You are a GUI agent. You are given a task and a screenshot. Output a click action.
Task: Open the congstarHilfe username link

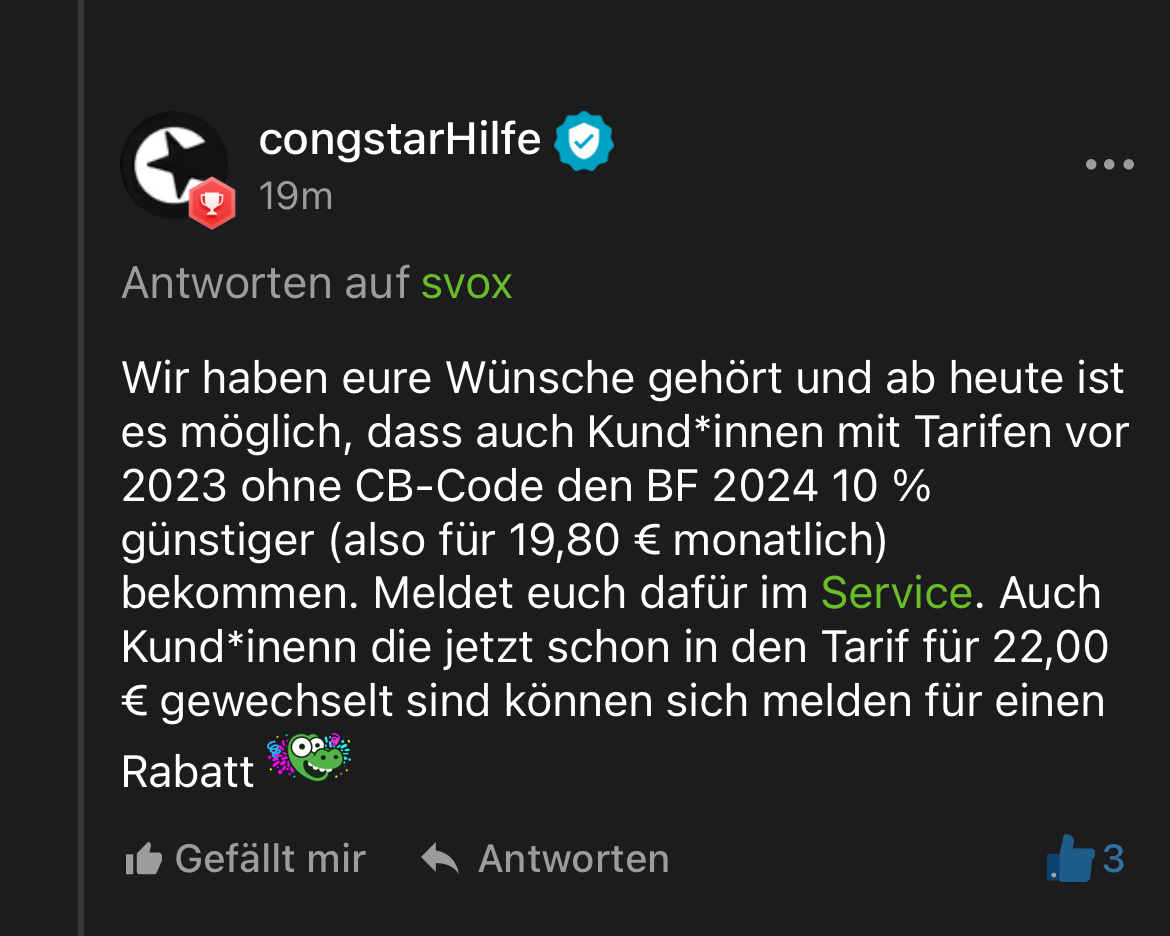[399, 139]
